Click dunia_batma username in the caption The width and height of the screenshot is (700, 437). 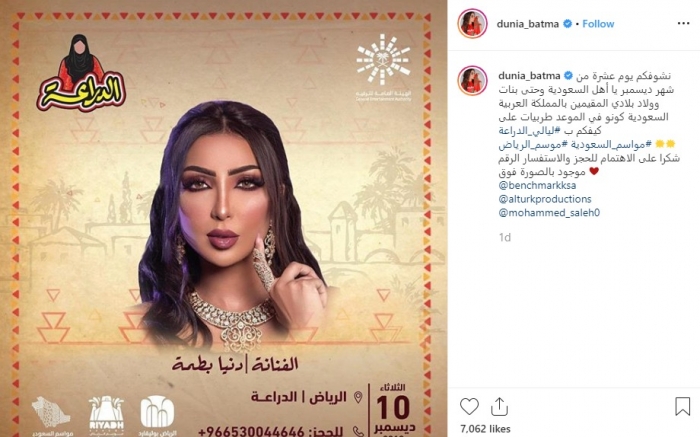[x=529, y=76]
